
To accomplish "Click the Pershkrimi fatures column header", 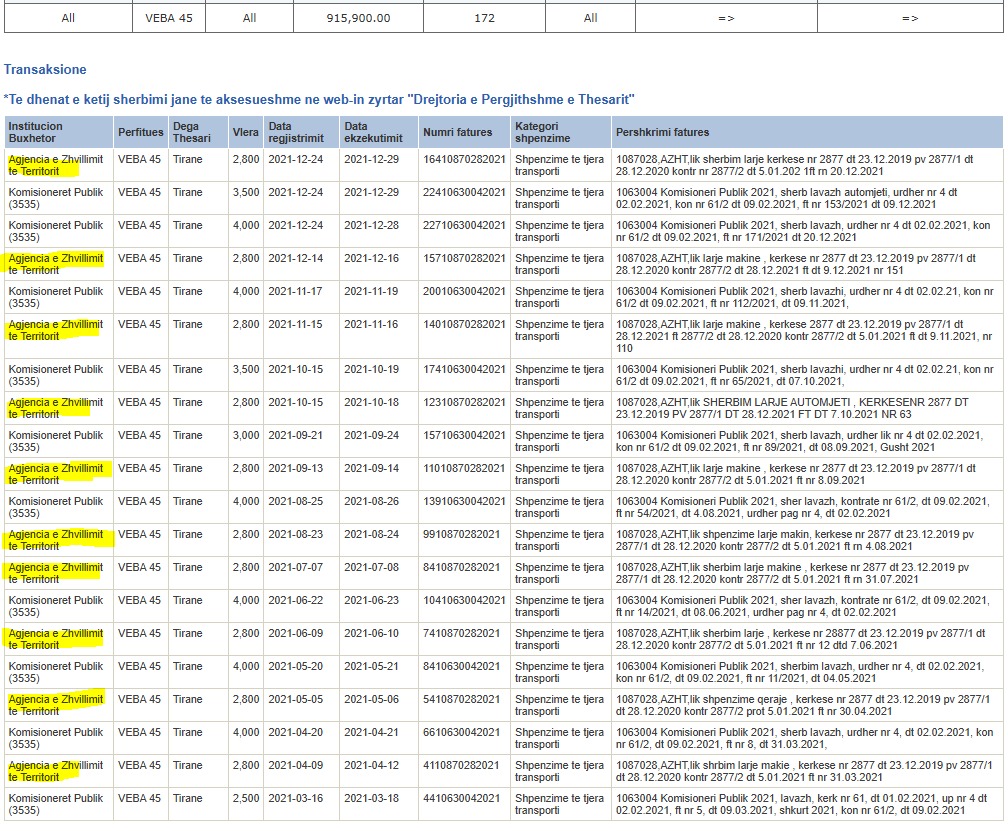I will (663, 132).
